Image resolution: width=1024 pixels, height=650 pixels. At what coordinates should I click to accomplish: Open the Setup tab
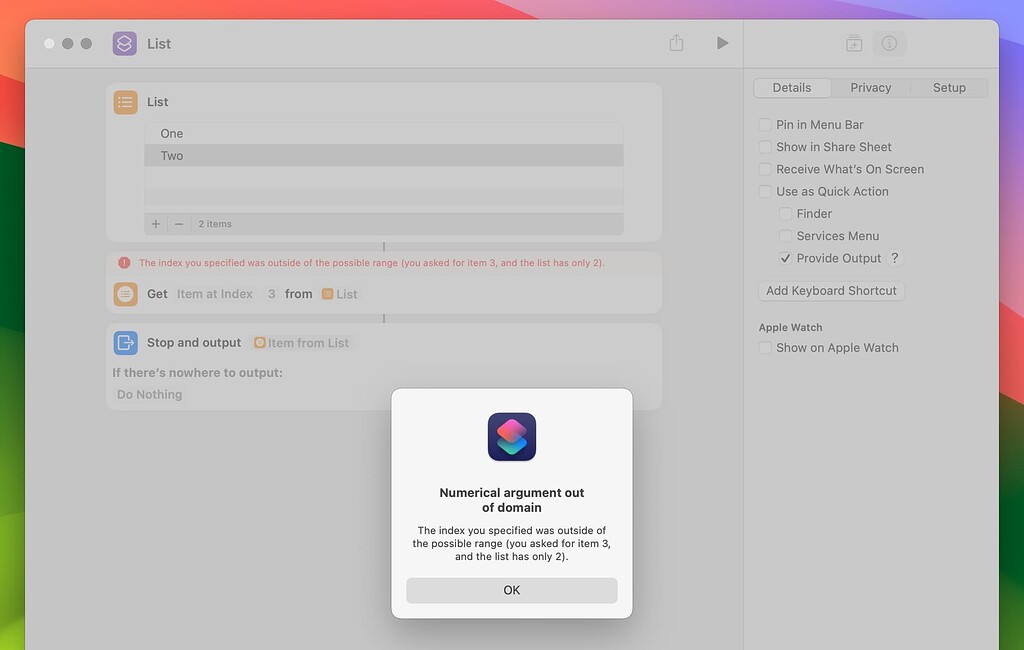pos(948,87)
